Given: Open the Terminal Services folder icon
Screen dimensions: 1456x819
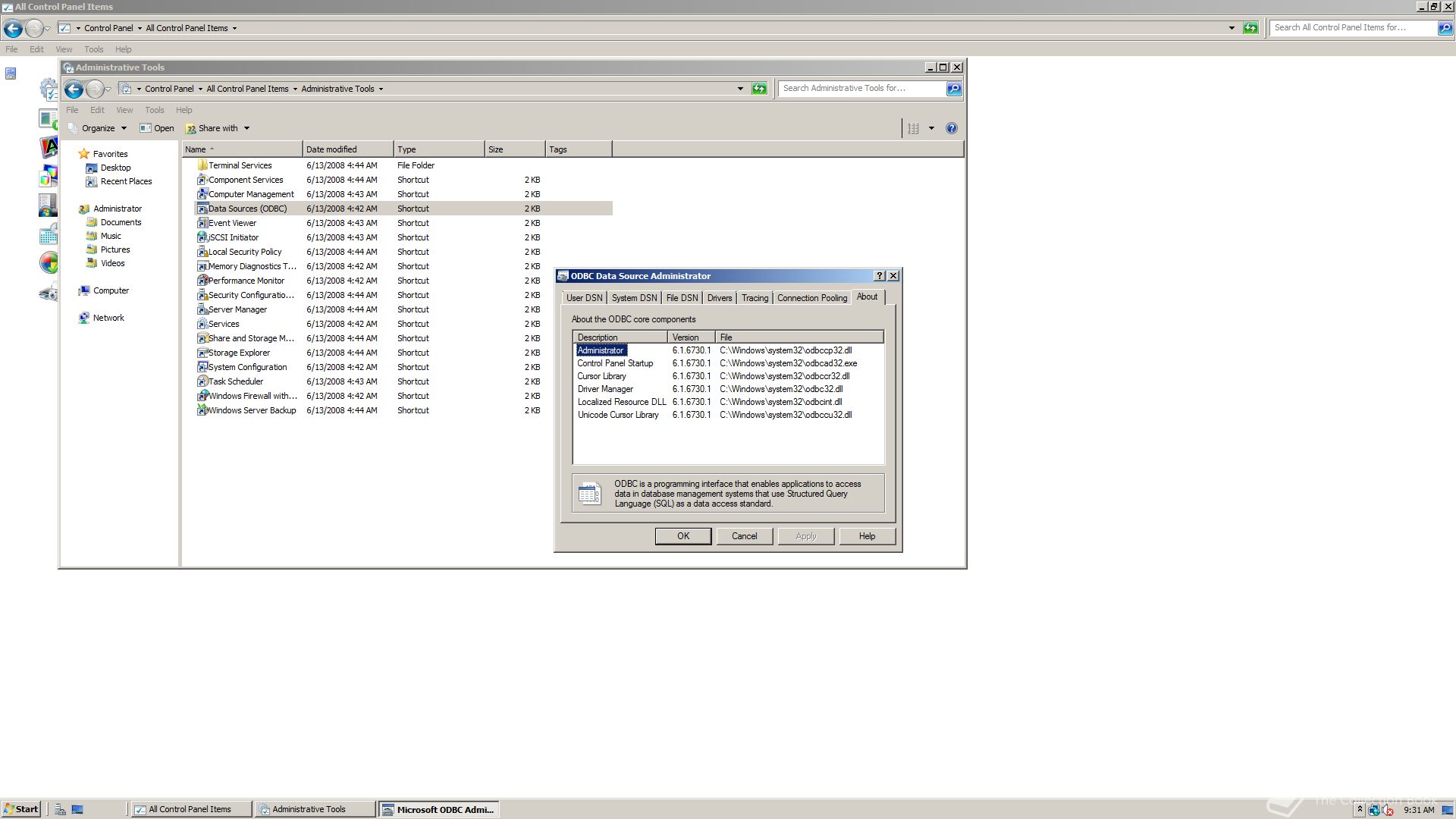Looking at the screenshot, I should click(202, 165).
